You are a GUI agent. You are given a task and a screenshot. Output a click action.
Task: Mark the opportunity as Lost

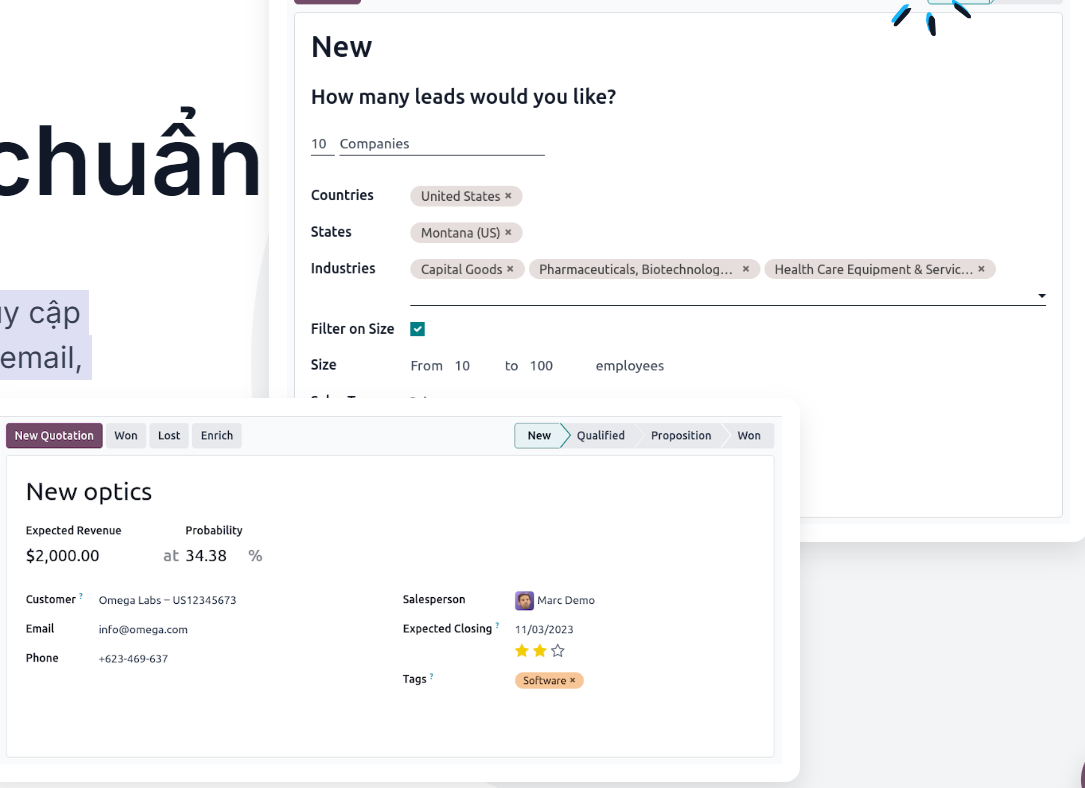click(169, 436)
